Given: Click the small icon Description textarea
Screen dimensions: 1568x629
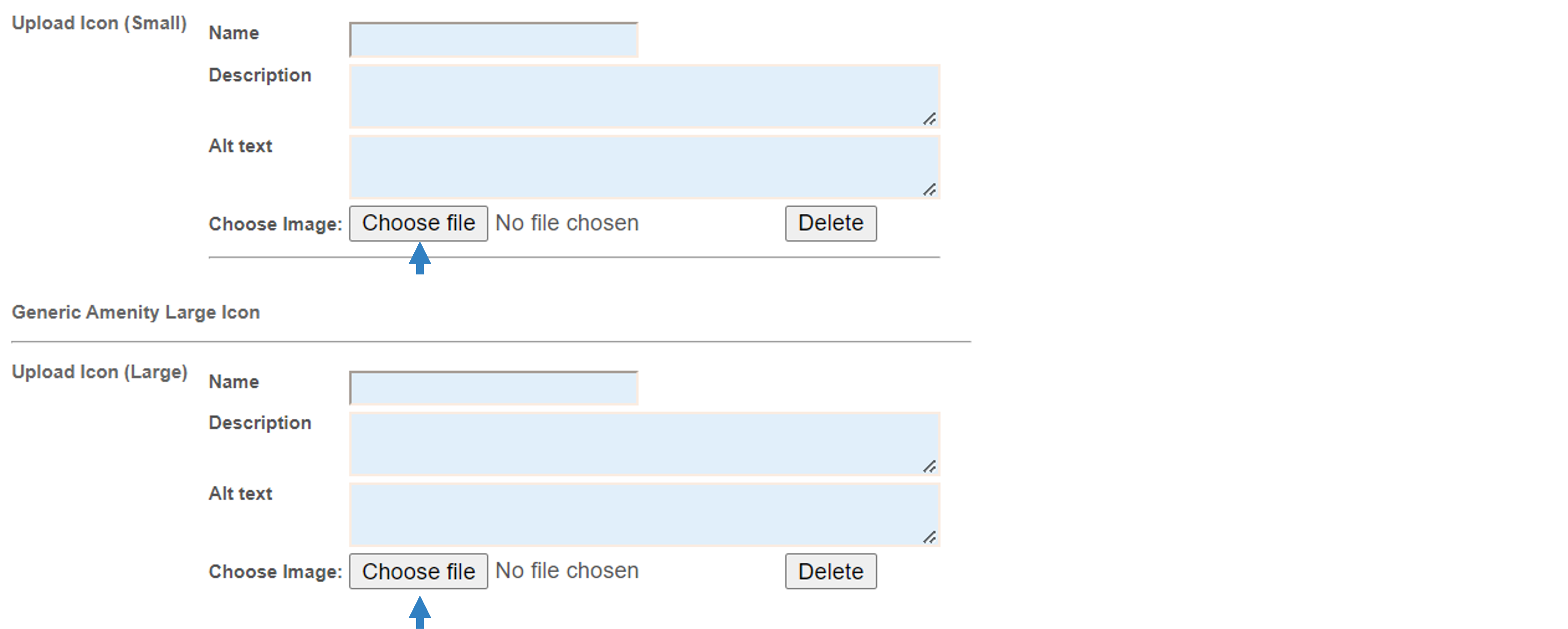Looking at the screenshot, I should [645, 97].
